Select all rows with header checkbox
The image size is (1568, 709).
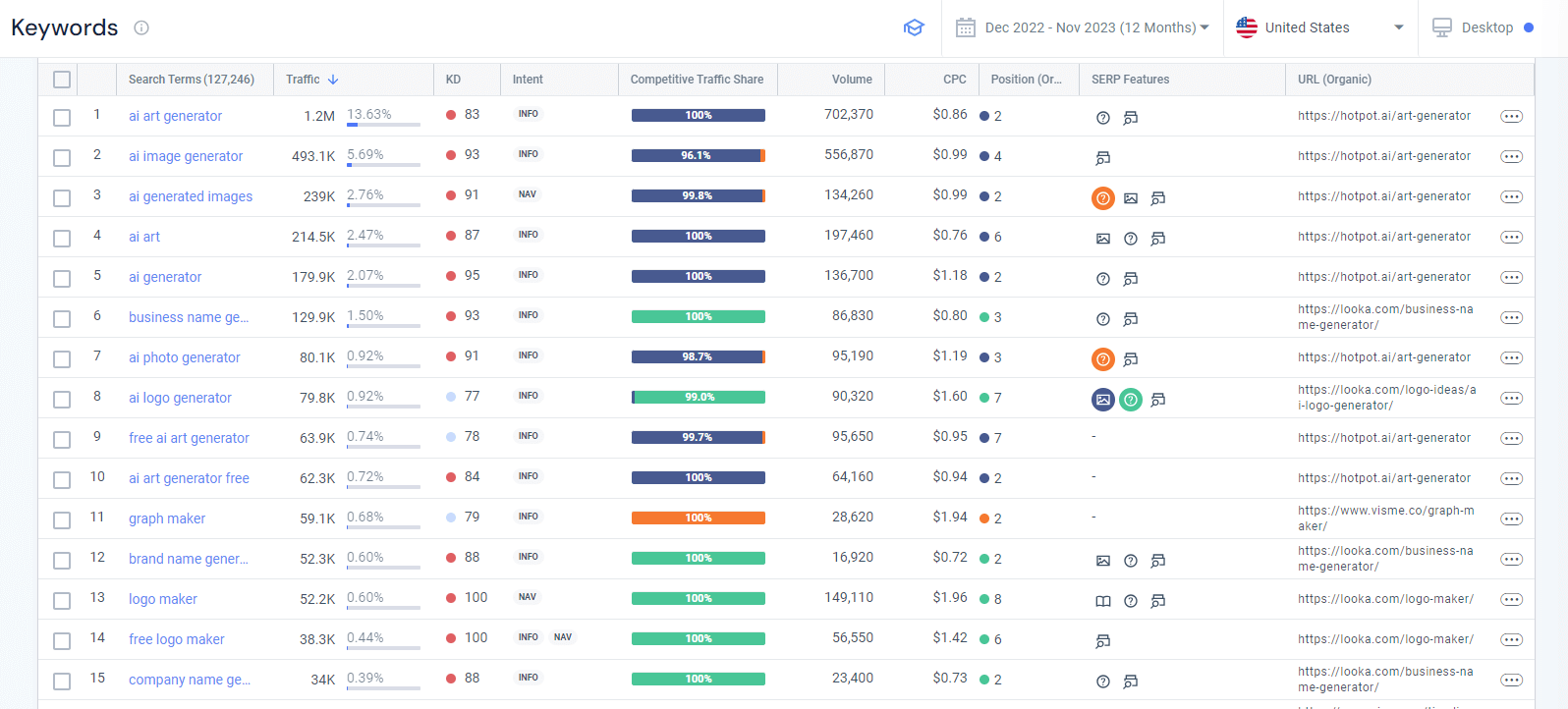click(x=62, y=80)
